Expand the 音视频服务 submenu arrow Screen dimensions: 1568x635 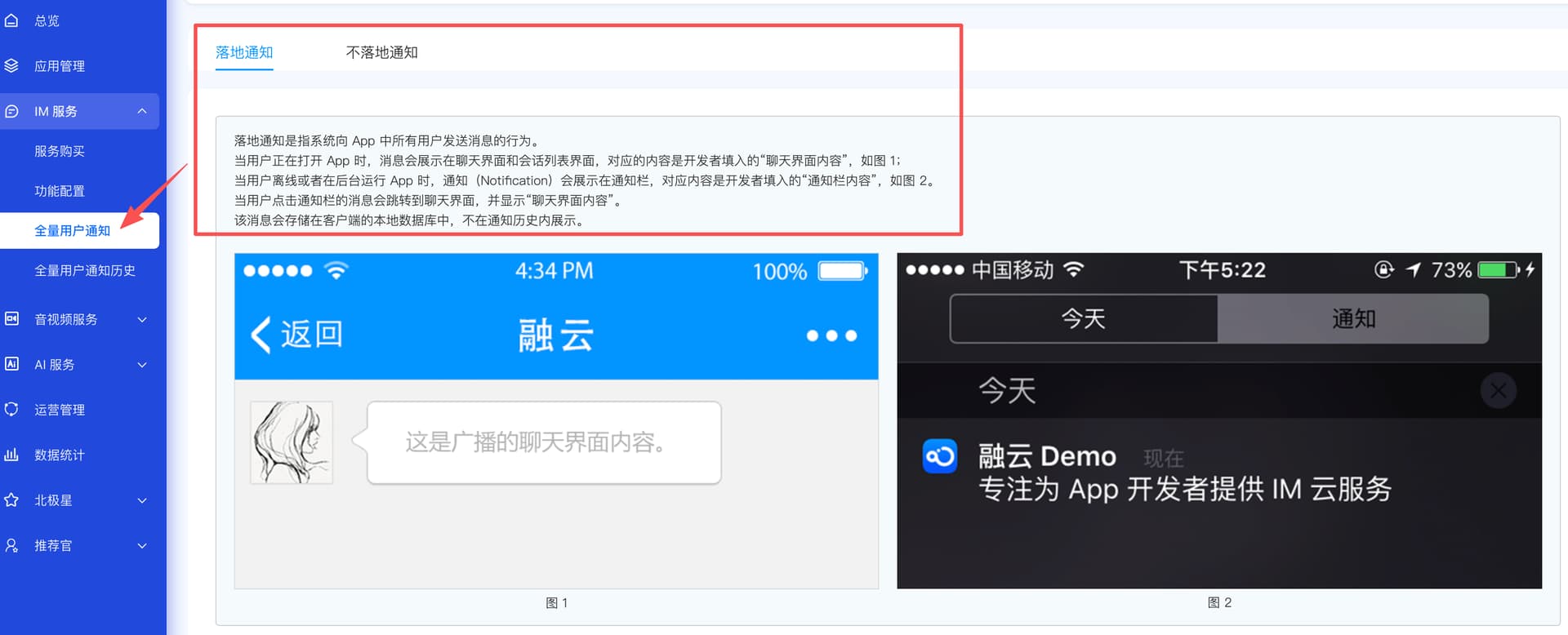click(142, 319)
